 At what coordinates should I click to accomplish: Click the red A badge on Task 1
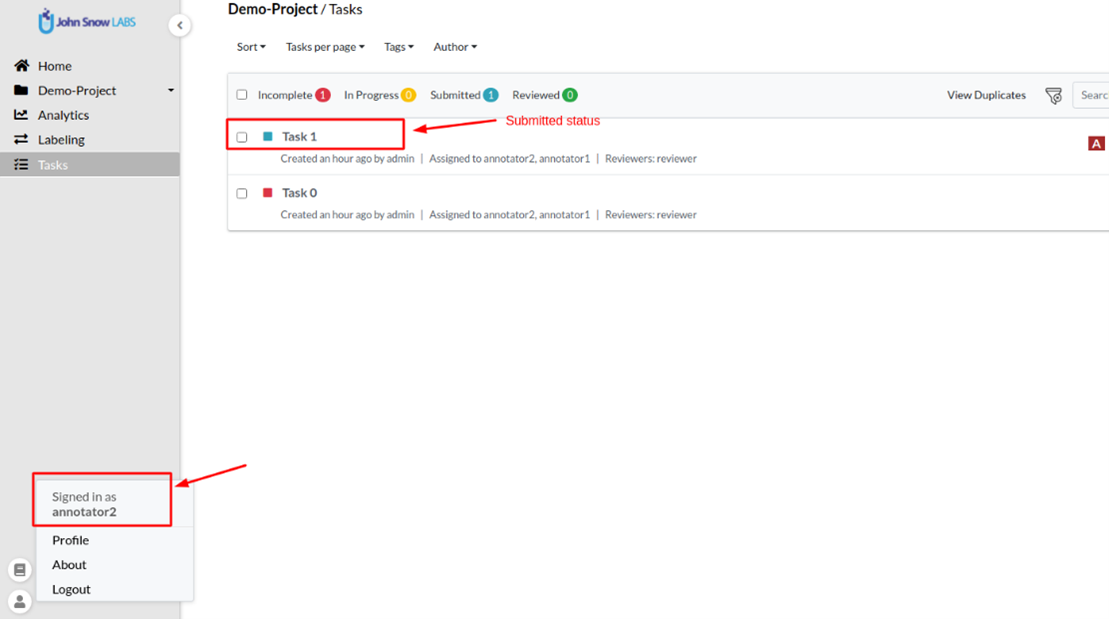pos(1096,144)
